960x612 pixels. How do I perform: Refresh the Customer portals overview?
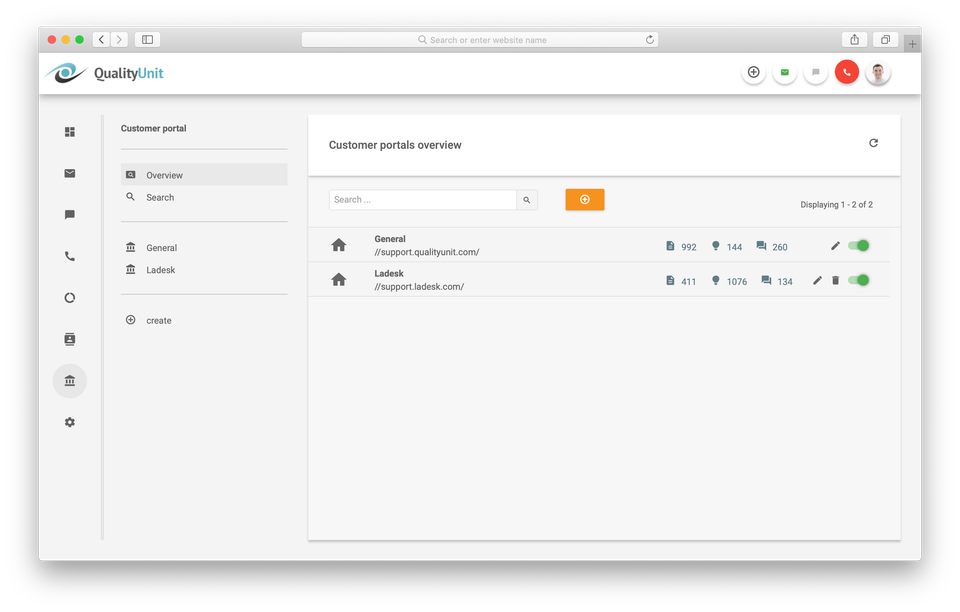pyautogui.click(x=873, y=144)
